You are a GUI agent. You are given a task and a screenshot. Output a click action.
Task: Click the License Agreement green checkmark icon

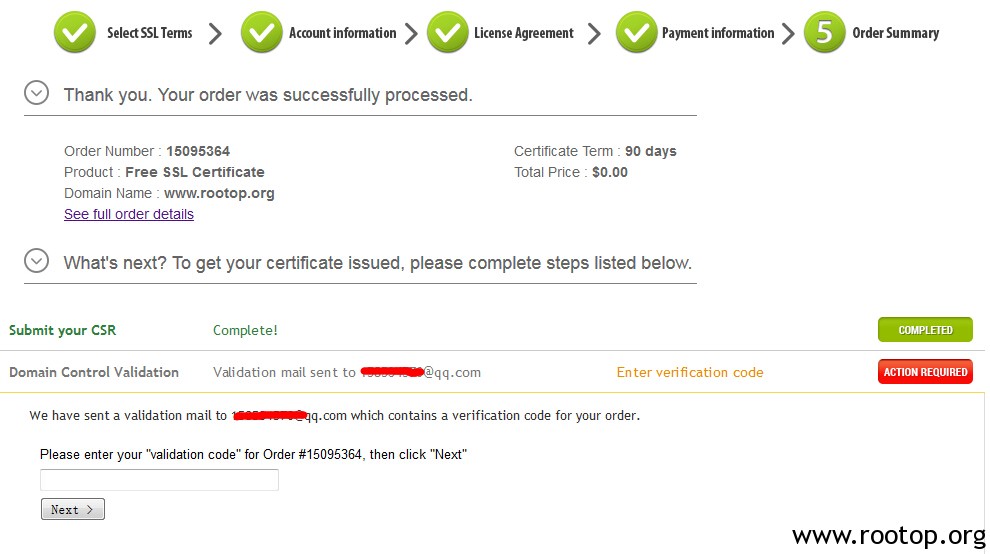[448, 32]
